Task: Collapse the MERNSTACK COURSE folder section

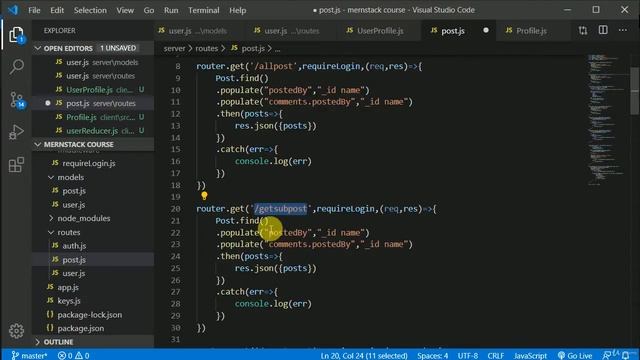Action: (x=93, y=144)
